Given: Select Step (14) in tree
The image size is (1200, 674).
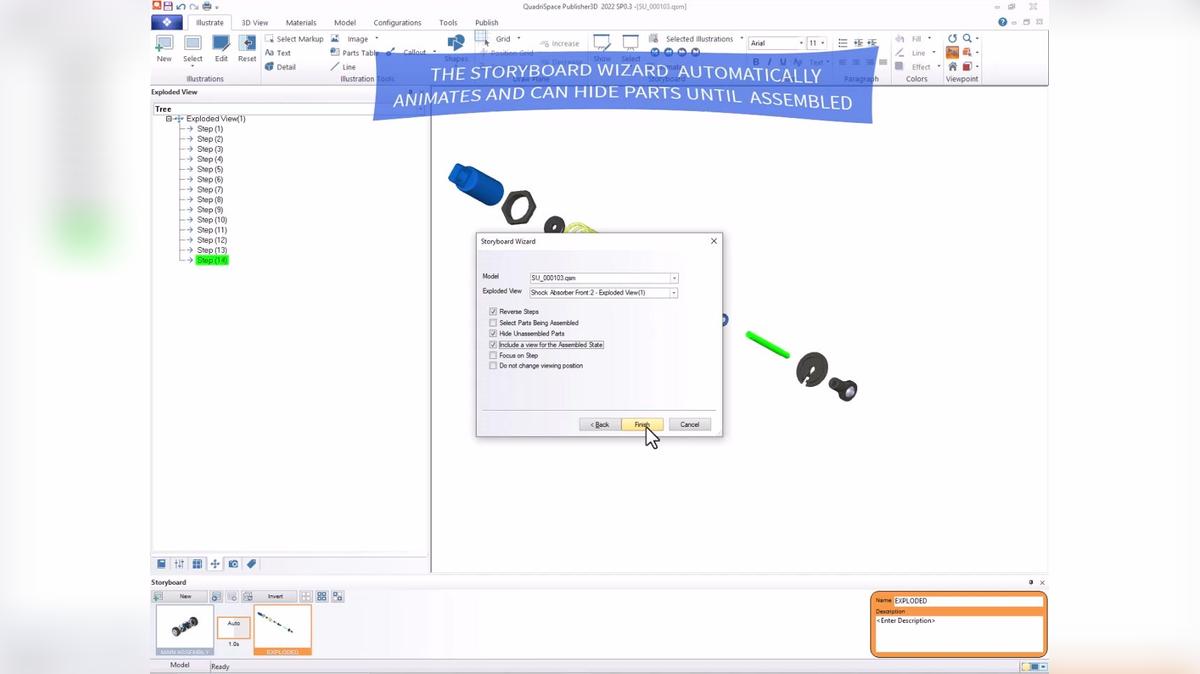Looking at the screenshot, I should point(212,260).
